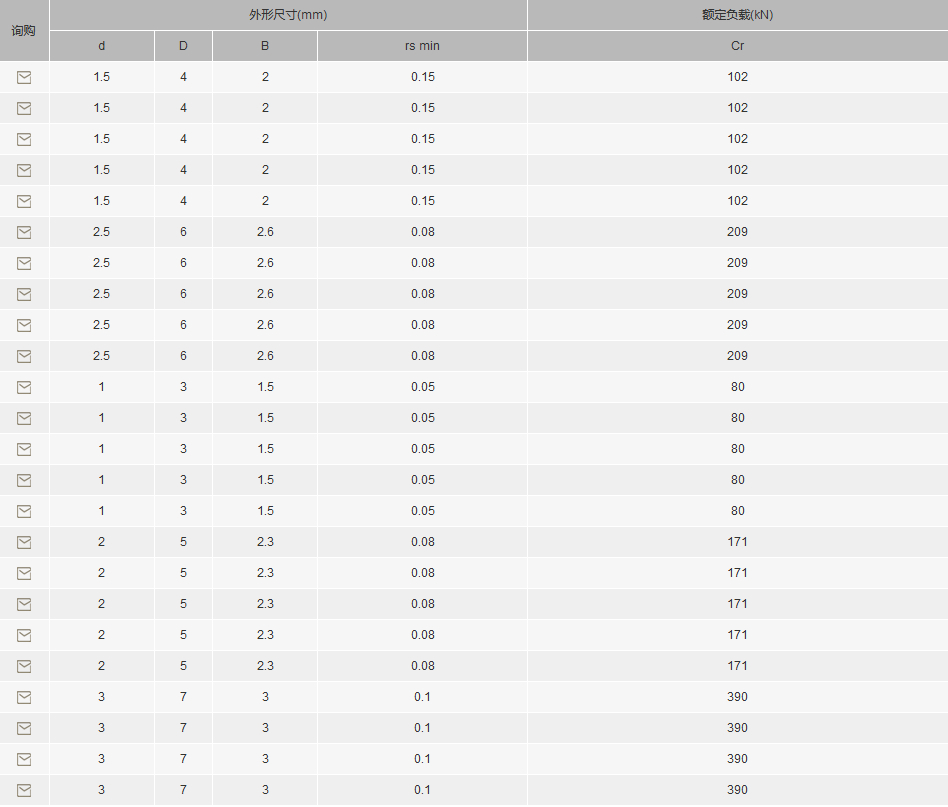The height and width of the screenshot is (807, 948).
Task: Click the 额定负载(kN) header cell
Action: pyautogui.click(x=738, y=15)
